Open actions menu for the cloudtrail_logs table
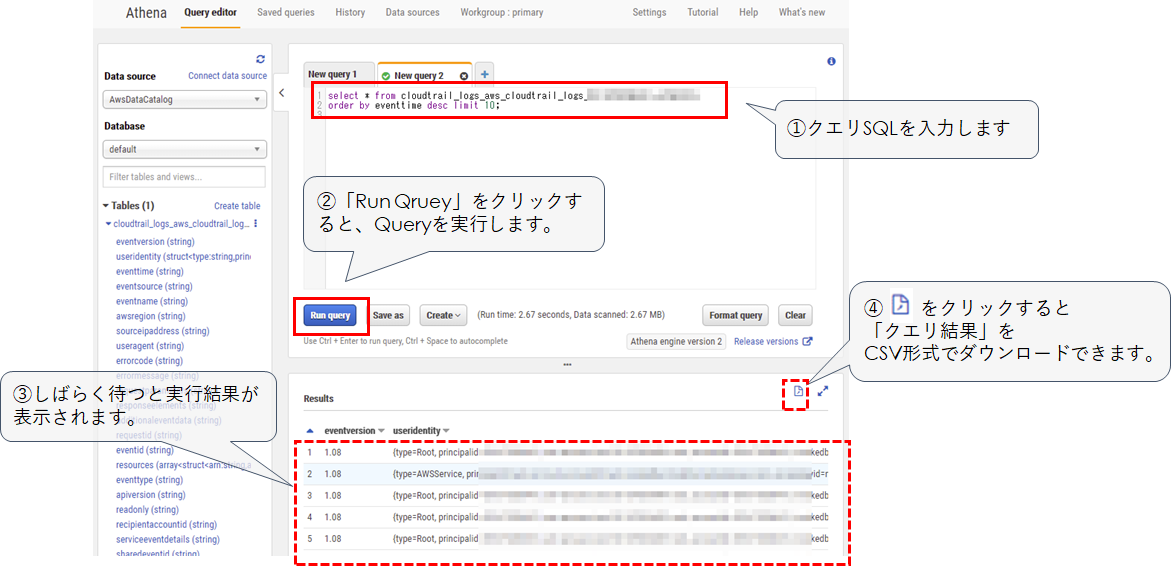Image resolution: width=1175 pixels, height=566 pixels. pos(256,224)
